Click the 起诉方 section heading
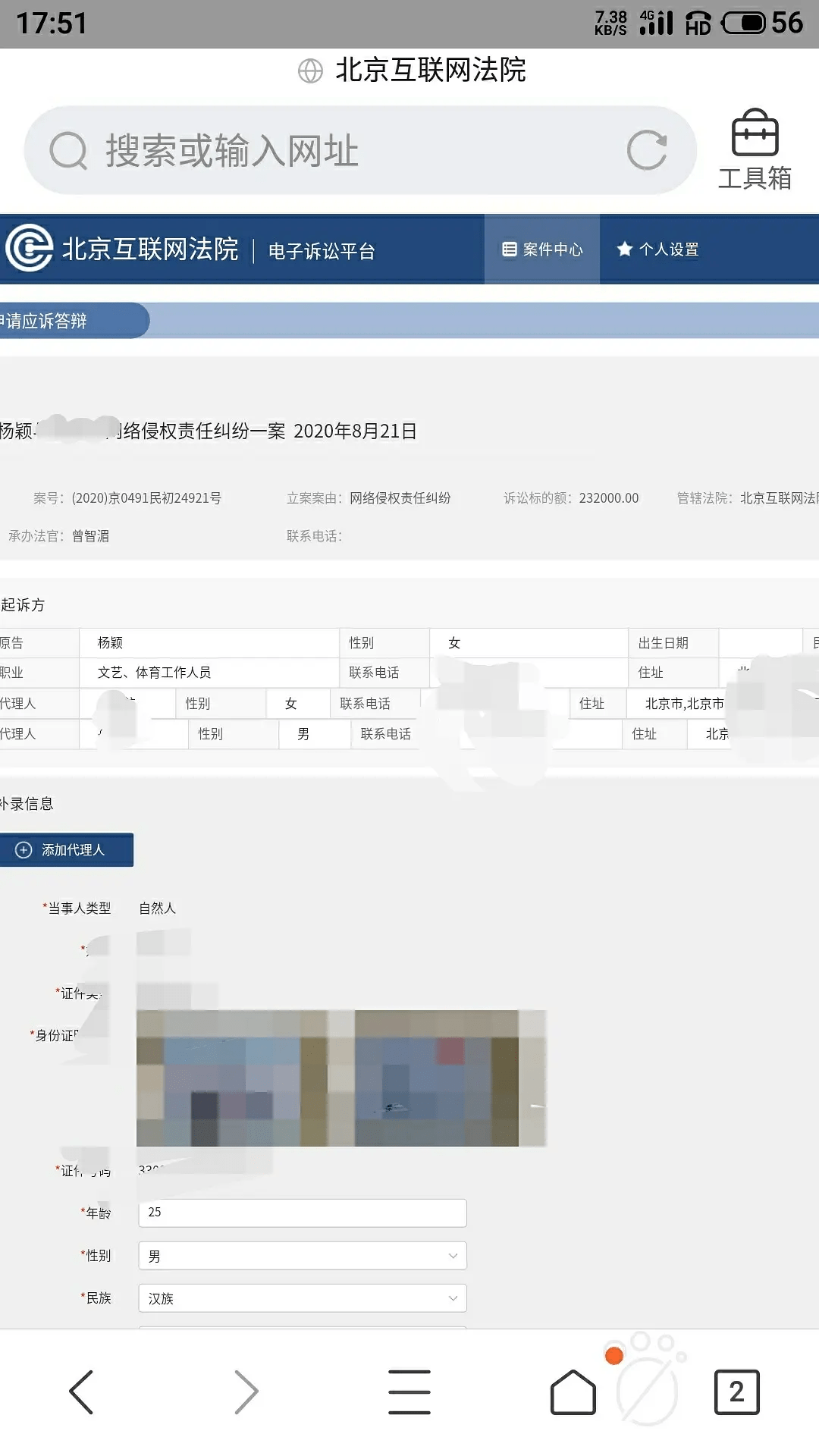This screenshot has width=819, height=1456. pos(23,605)
